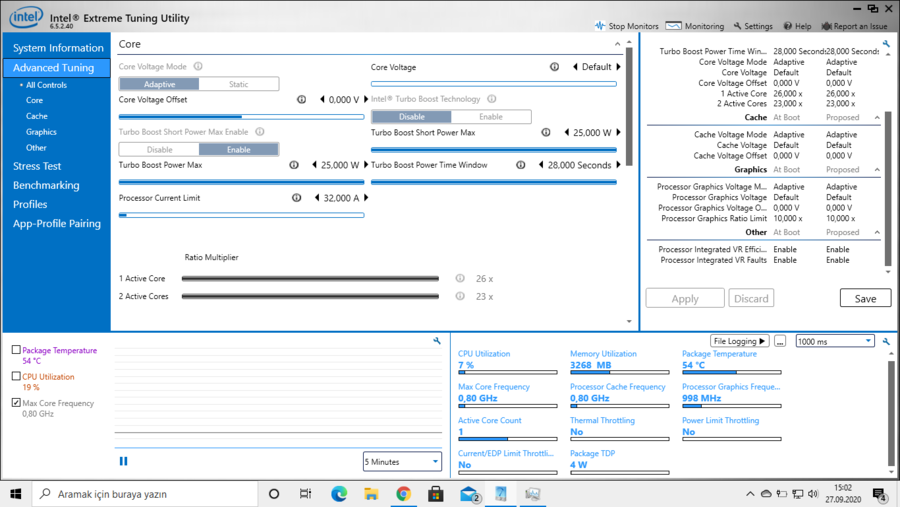Open the Stress Test section
Screen dimensions: 900x507
pyautogui.click(x=37, y=166)
